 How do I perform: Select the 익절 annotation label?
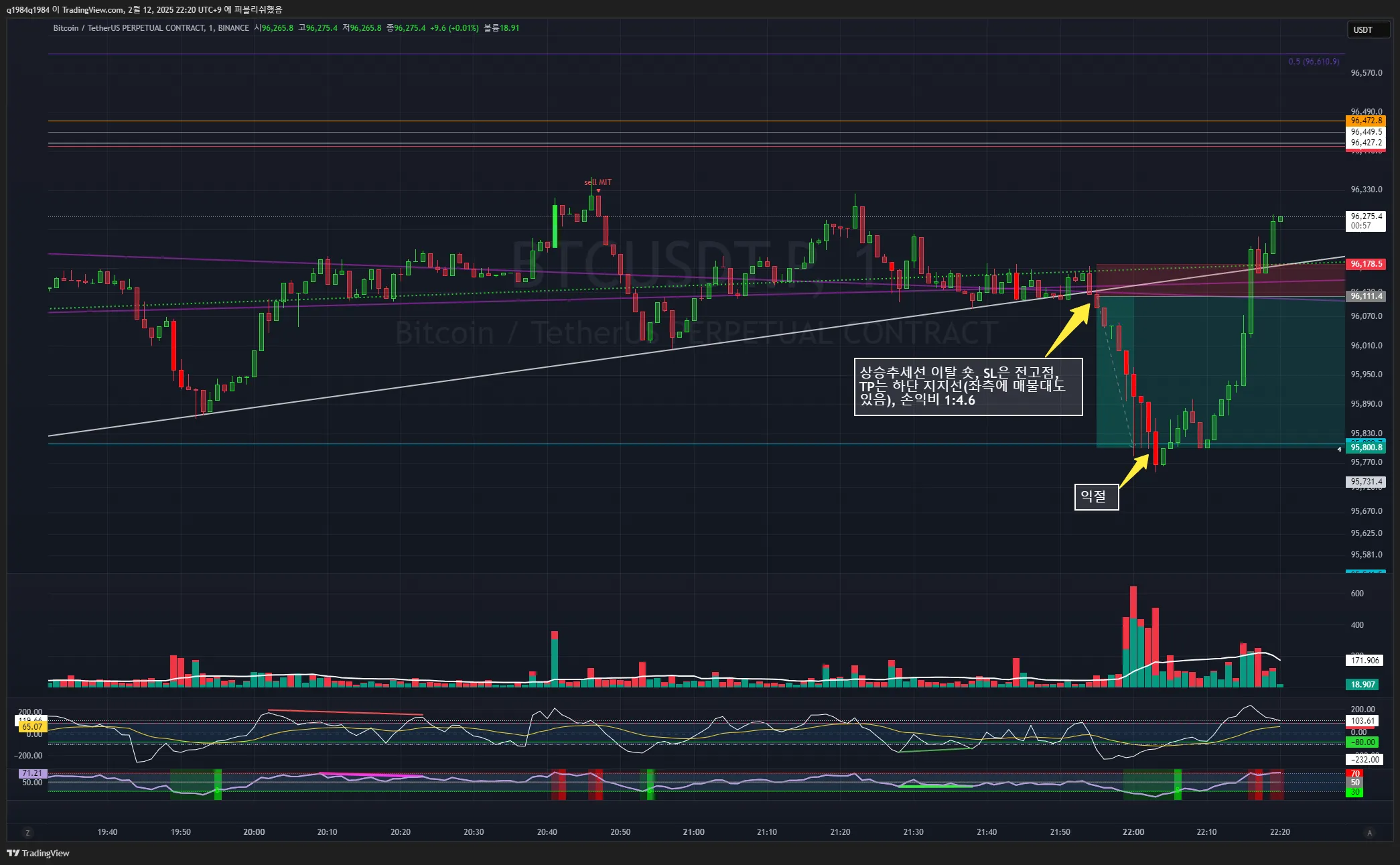click(x=1097, y=496)
